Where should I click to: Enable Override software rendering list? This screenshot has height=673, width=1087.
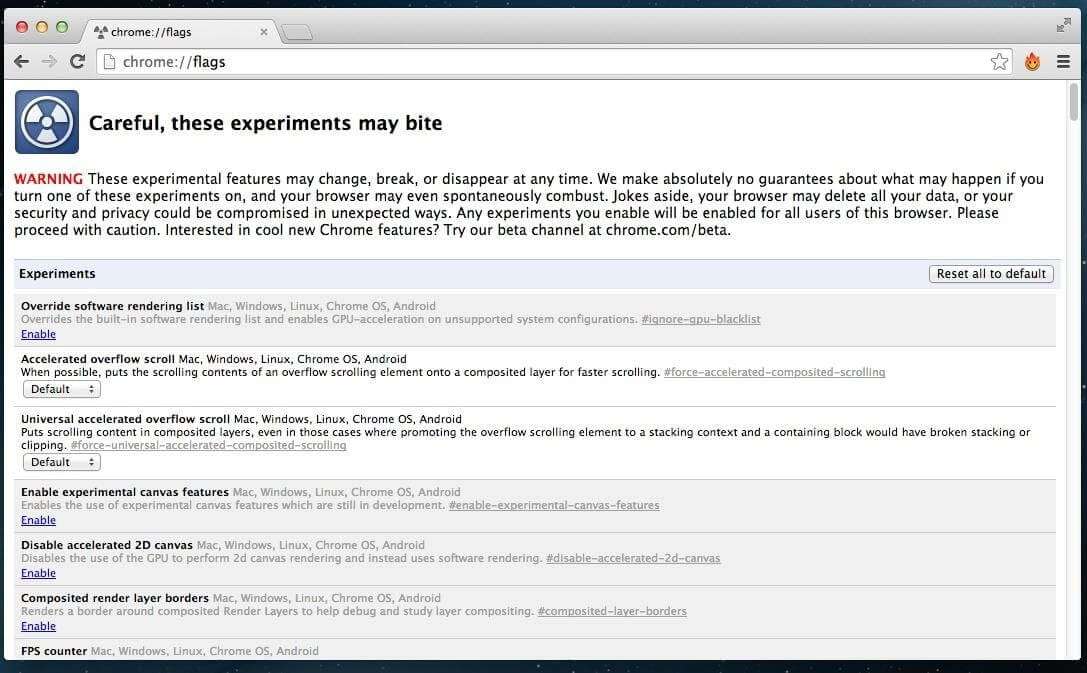tap(38, 334)
